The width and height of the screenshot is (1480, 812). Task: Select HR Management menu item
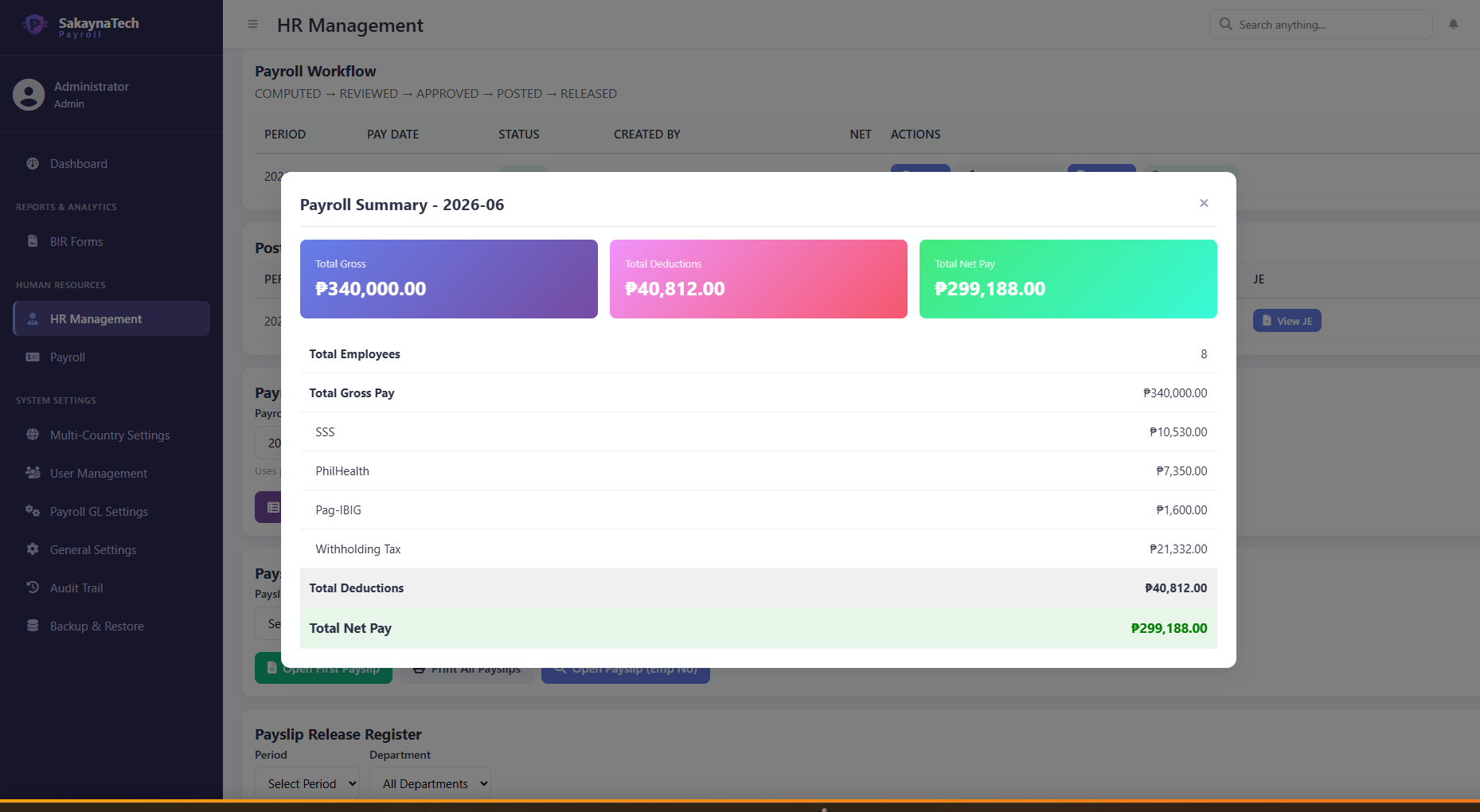click(111, 318)
